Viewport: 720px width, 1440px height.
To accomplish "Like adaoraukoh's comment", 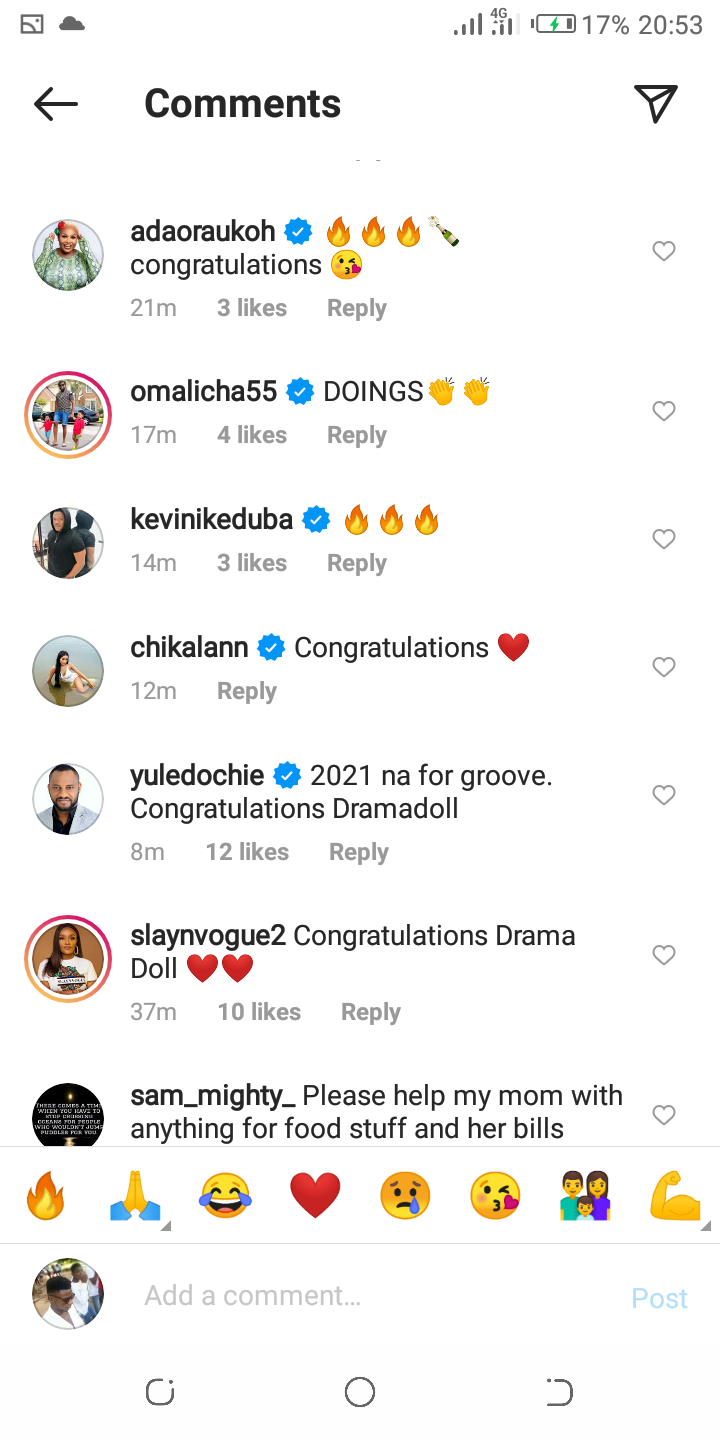I will 664,251.
